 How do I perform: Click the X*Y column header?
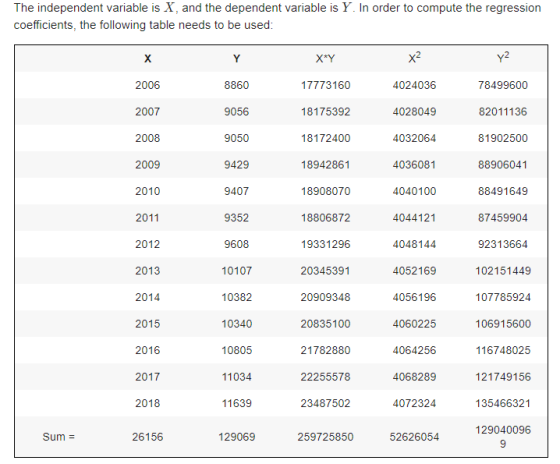325,59
